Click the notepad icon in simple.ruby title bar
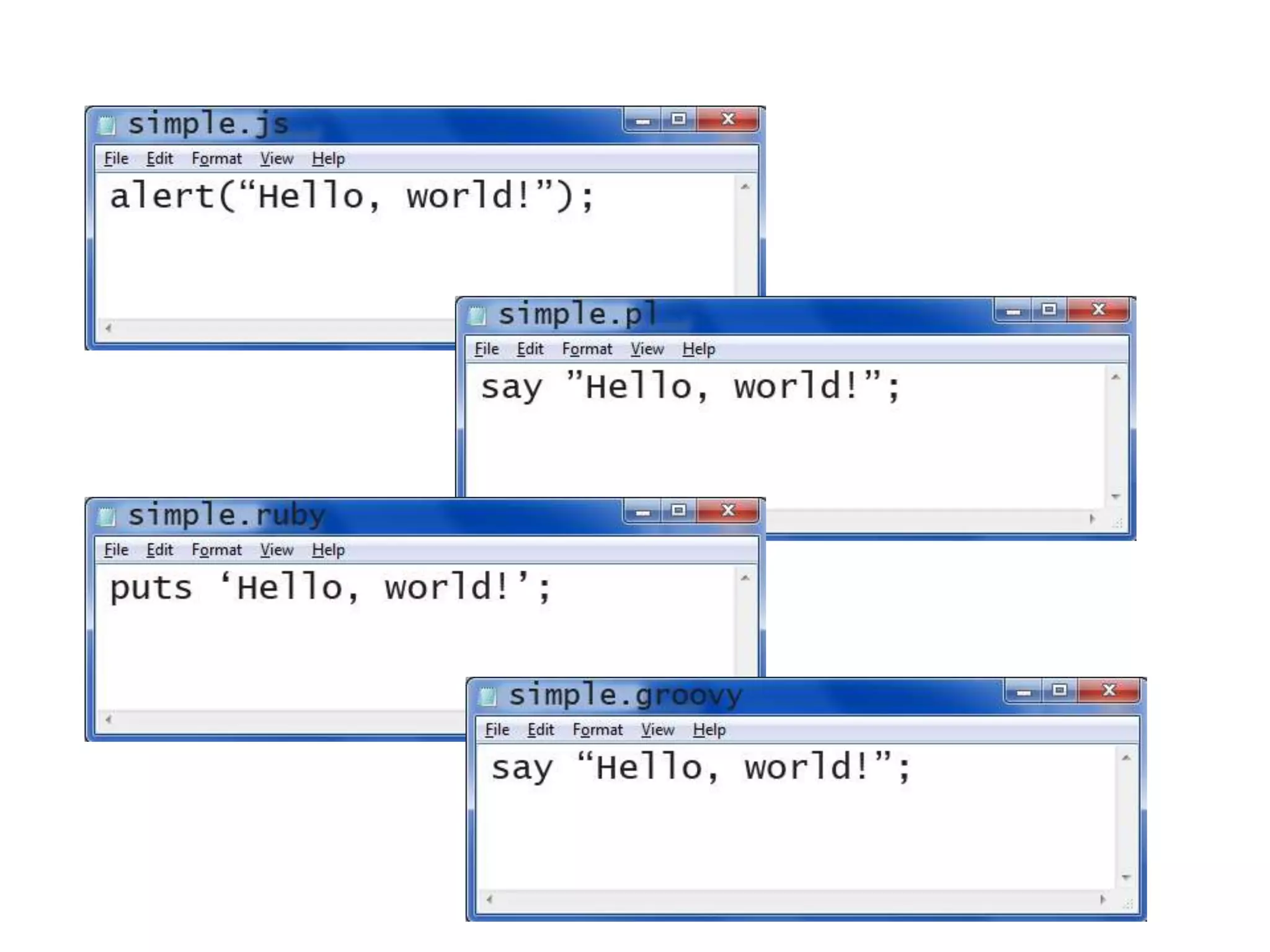This screenshot has height=952, width=1270. pyautogui.click(x=107, y=516)
